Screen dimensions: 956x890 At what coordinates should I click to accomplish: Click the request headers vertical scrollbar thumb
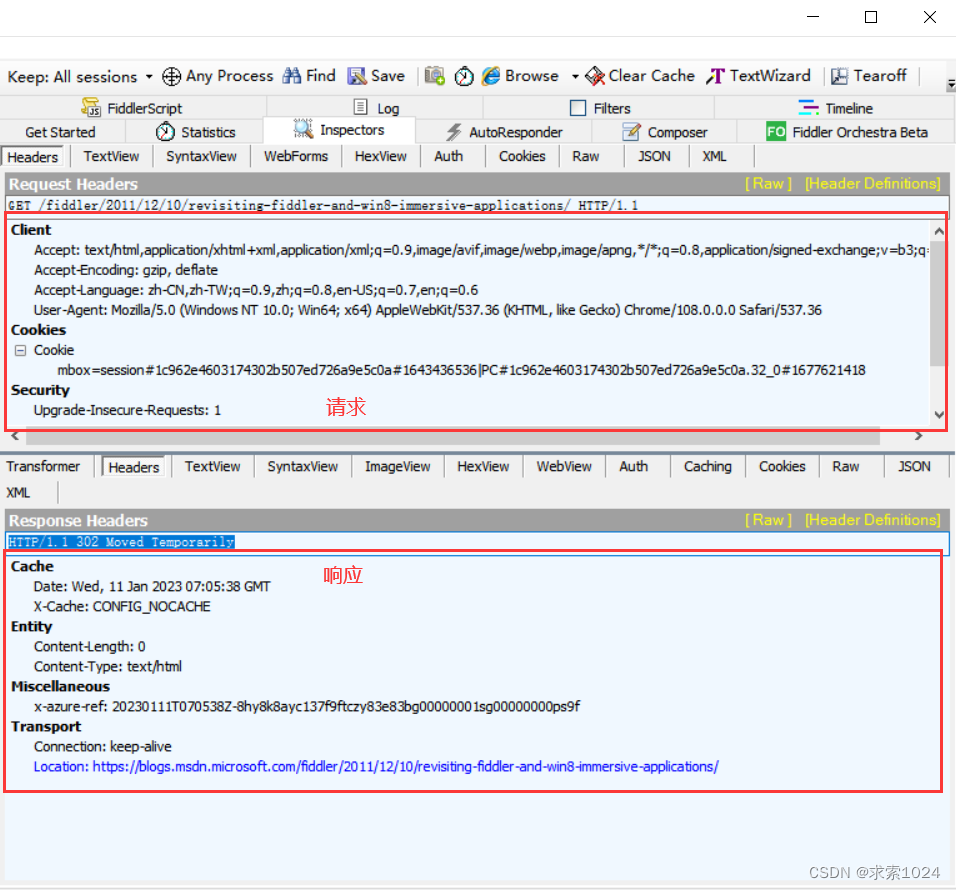938,303
